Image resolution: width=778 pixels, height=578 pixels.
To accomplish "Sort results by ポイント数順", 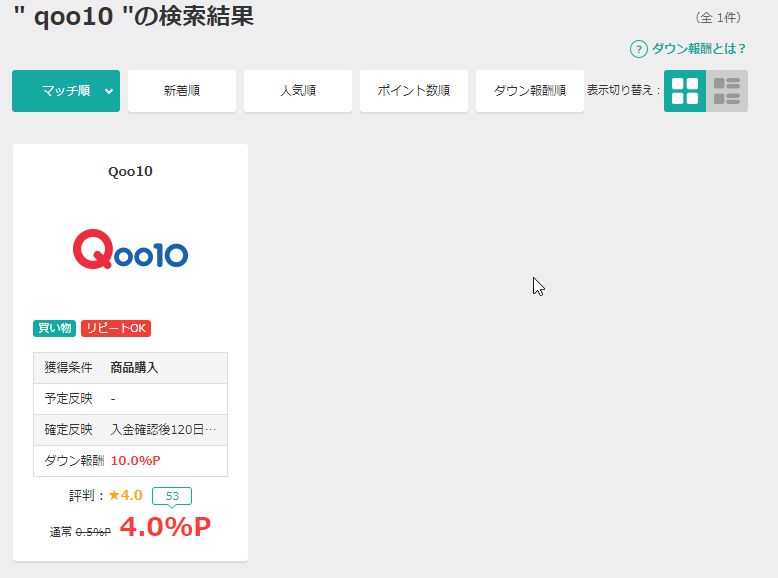I will (x=414, y=91).
